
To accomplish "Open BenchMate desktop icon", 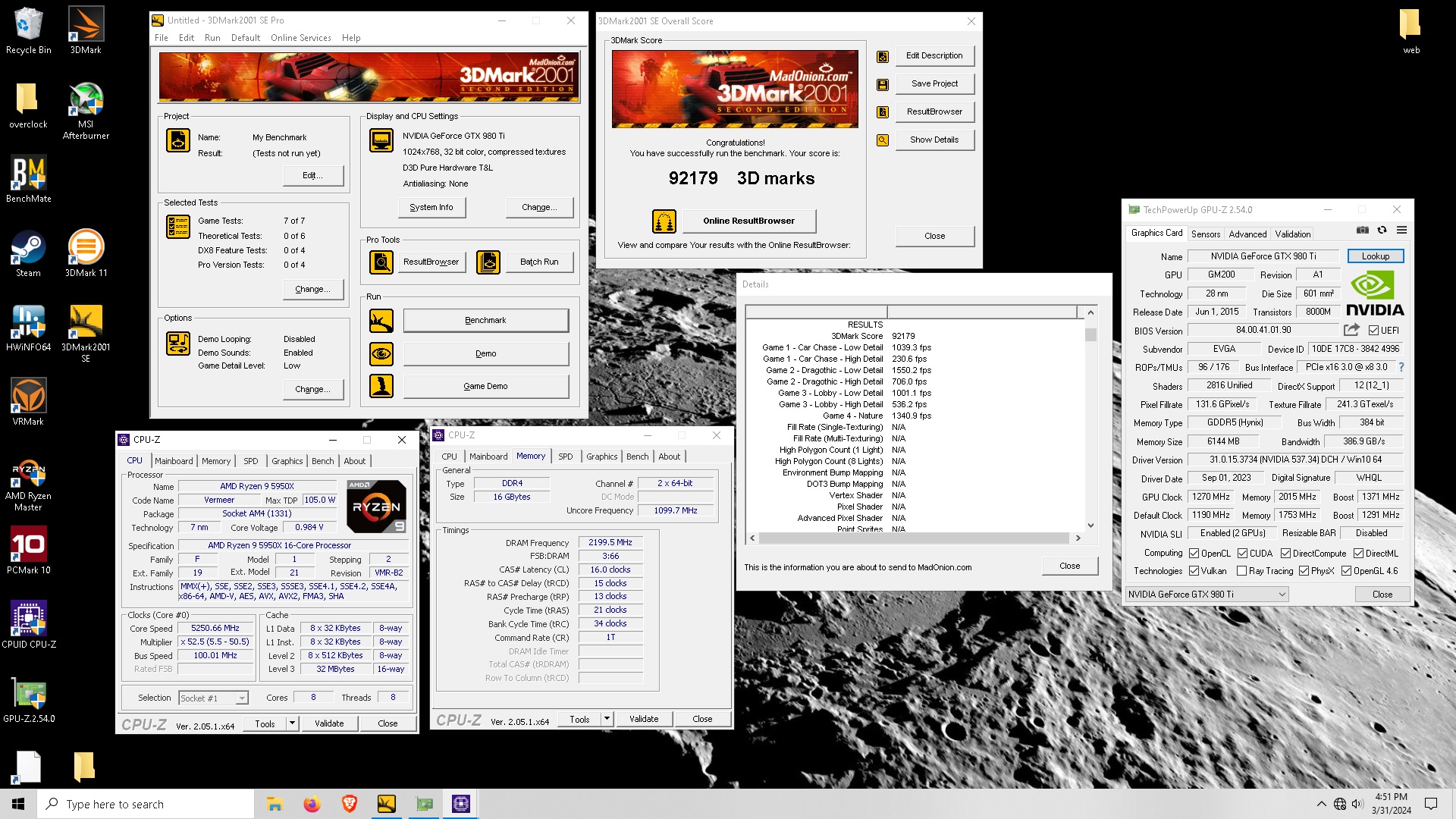I will point(28,179).
